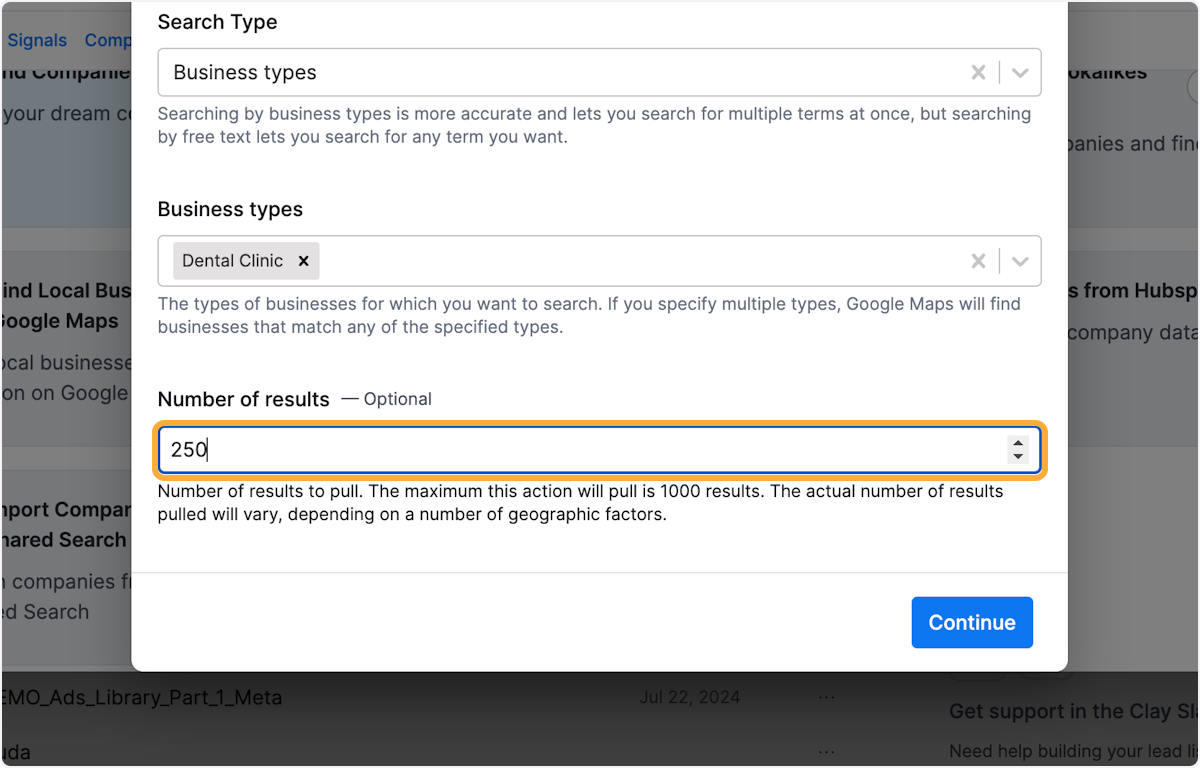Expand the Search Type dropdown arrow
1200x768 pixels.
point(1020,72)
